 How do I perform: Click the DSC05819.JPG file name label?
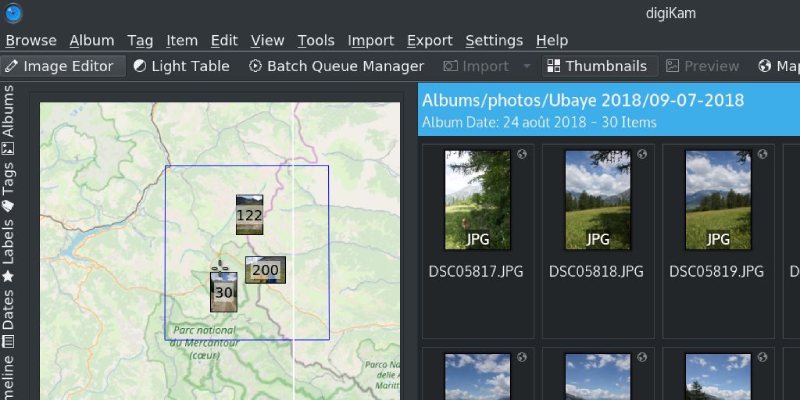716,271
